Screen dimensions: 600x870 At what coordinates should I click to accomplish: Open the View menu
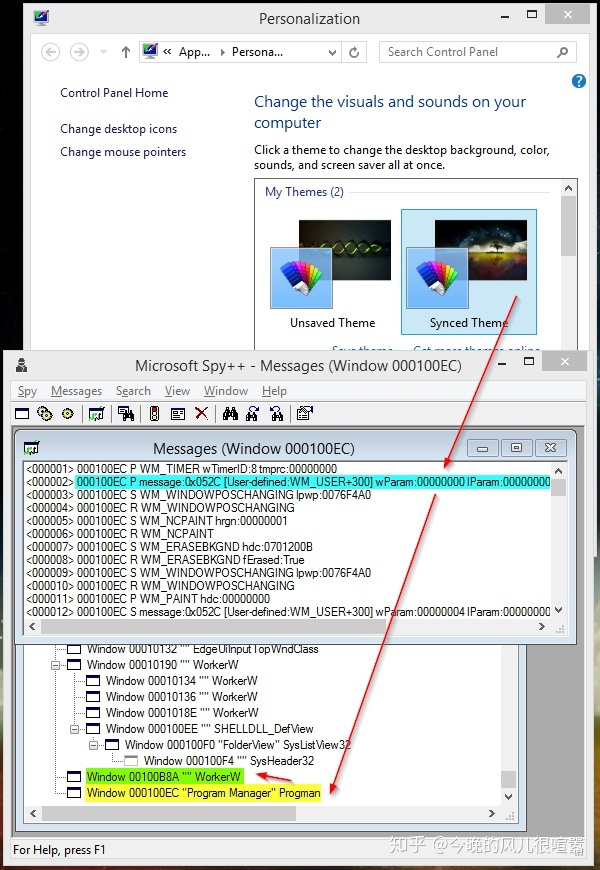[177, 391]
